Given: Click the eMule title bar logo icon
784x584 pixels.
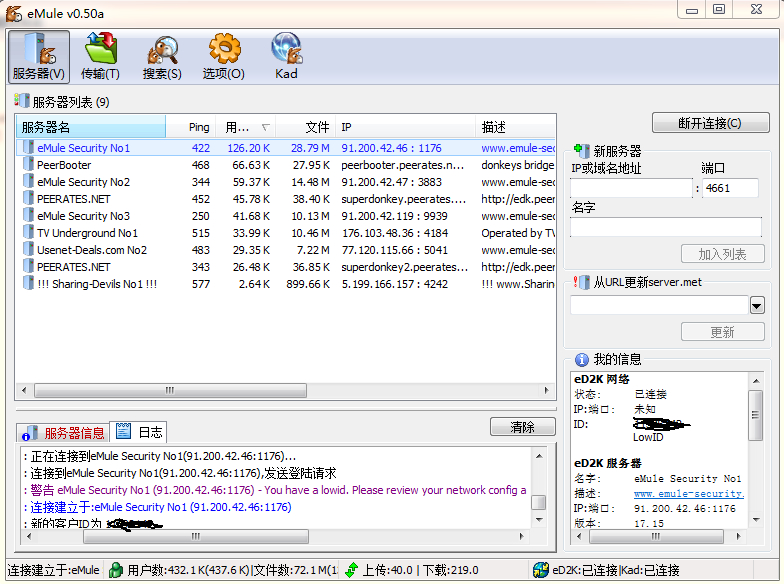Looking at the screenshot, I should coord(14,14).
